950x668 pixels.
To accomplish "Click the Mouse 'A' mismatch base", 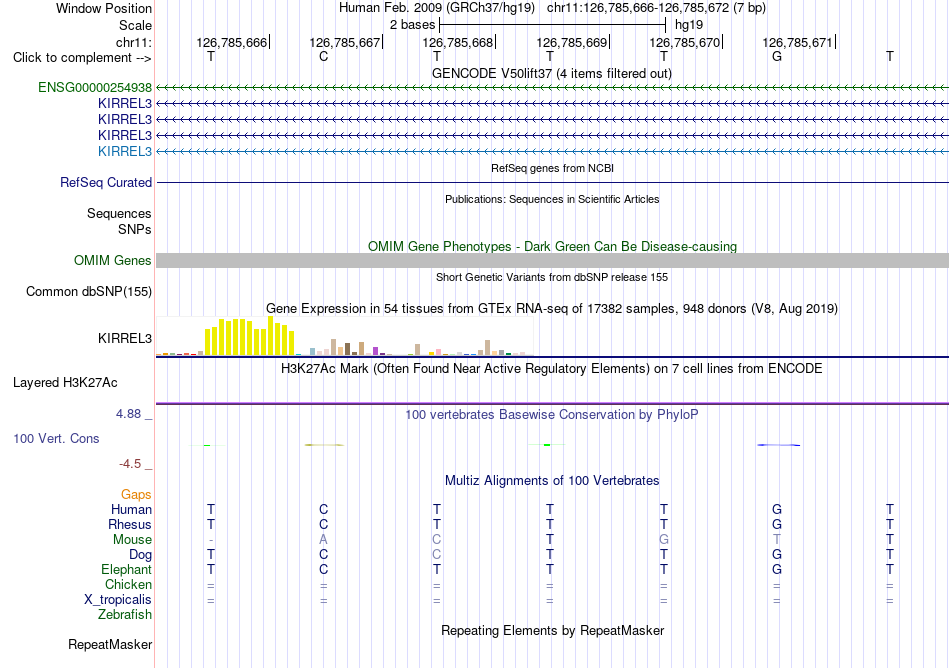I will (x=324, y=540).
